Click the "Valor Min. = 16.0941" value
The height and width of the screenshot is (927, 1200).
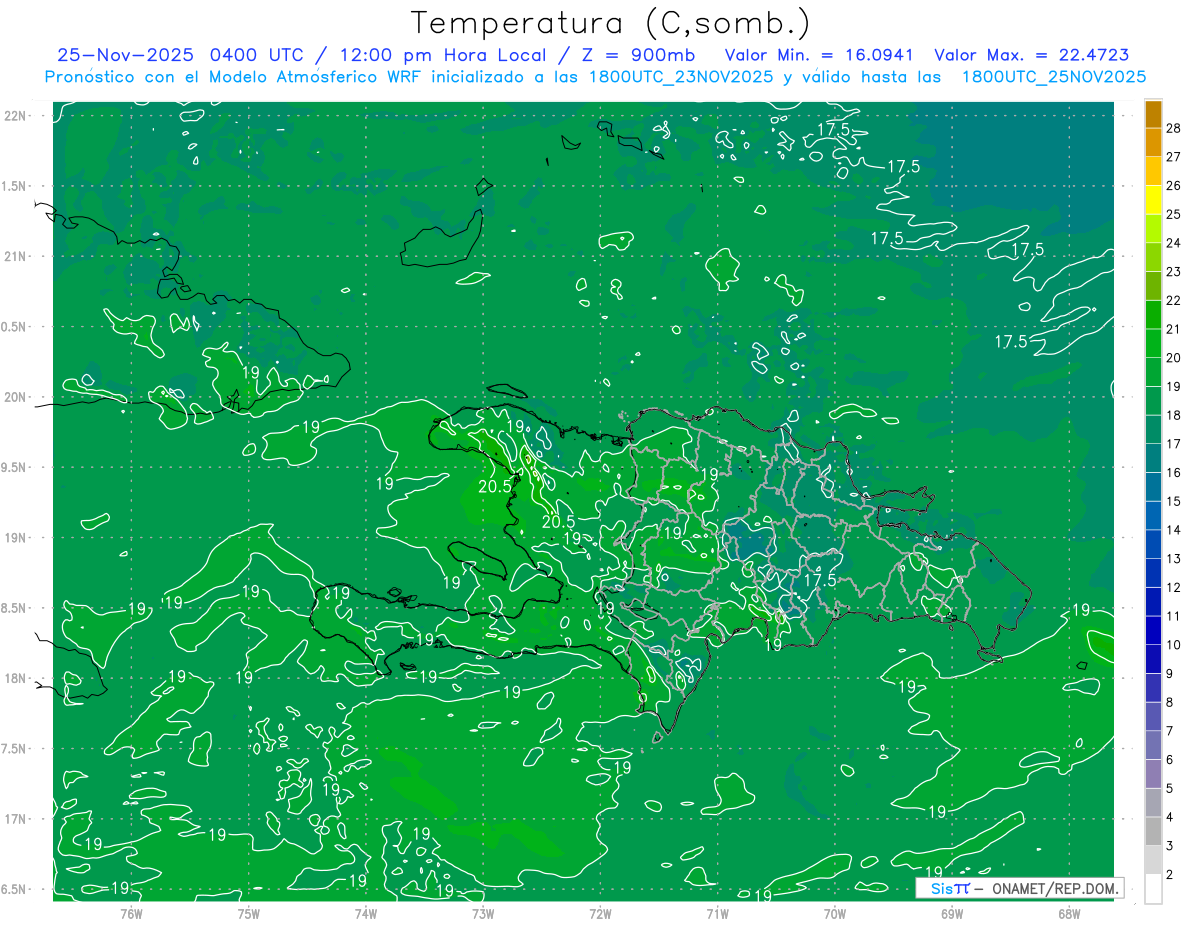(820, 55)
